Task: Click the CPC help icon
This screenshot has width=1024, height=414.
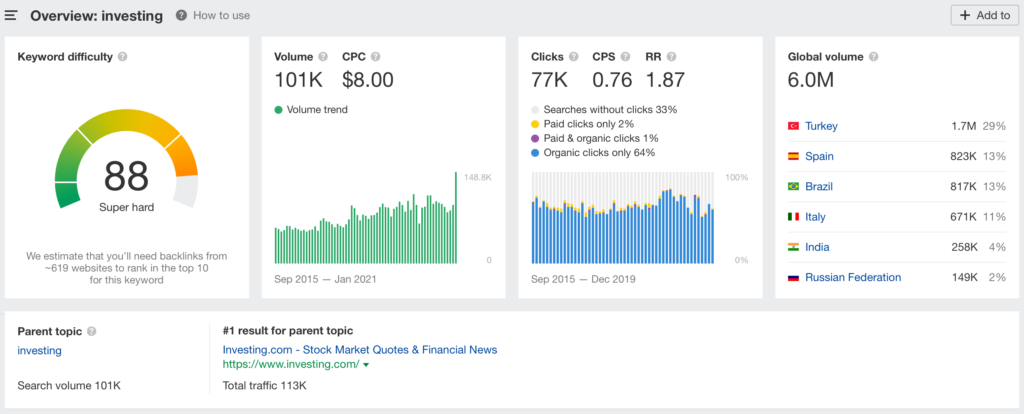Action: coord(375,57)
